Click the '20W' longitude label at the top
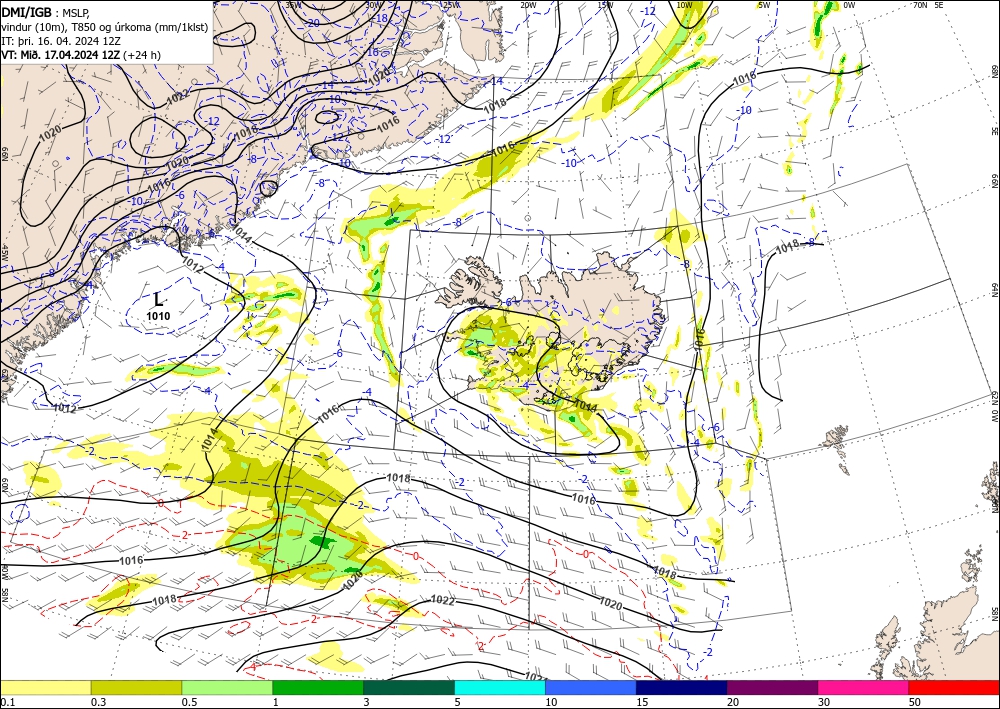The height and width of the screenshot is (709, 1000). point(528,5)
